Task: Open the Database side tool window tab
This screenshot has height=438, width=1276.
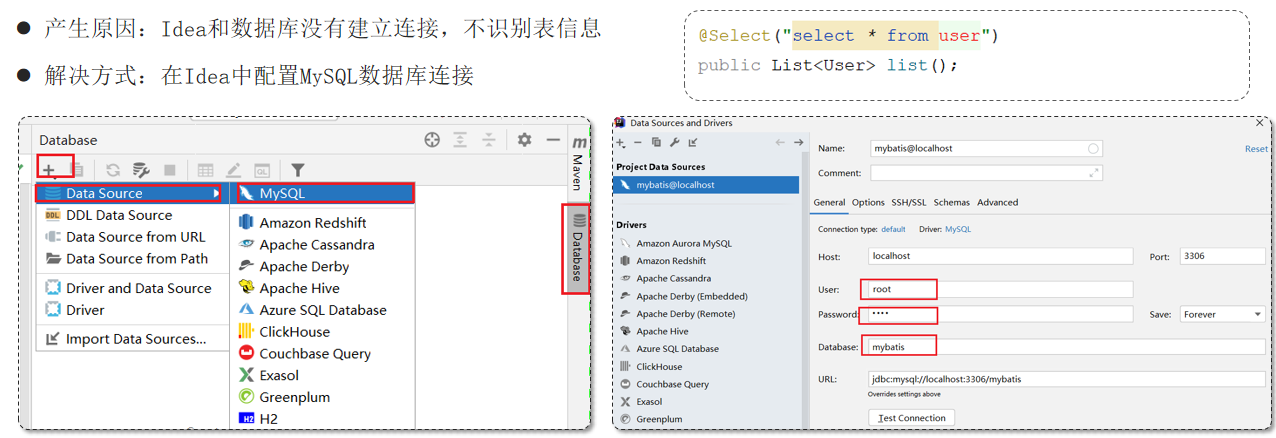Action: click(578, 248)
